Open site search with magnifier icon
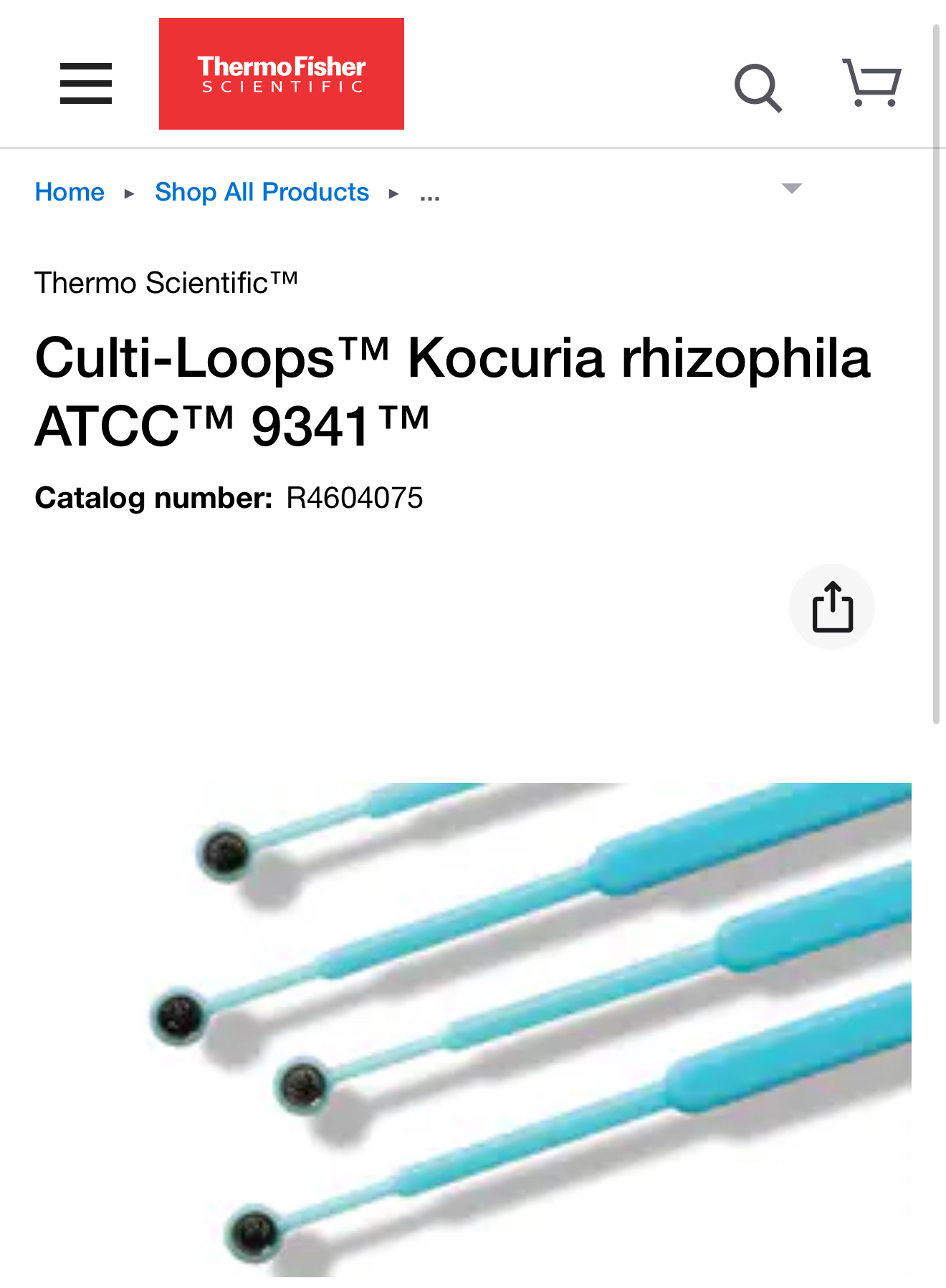 [x=758, y=88]
